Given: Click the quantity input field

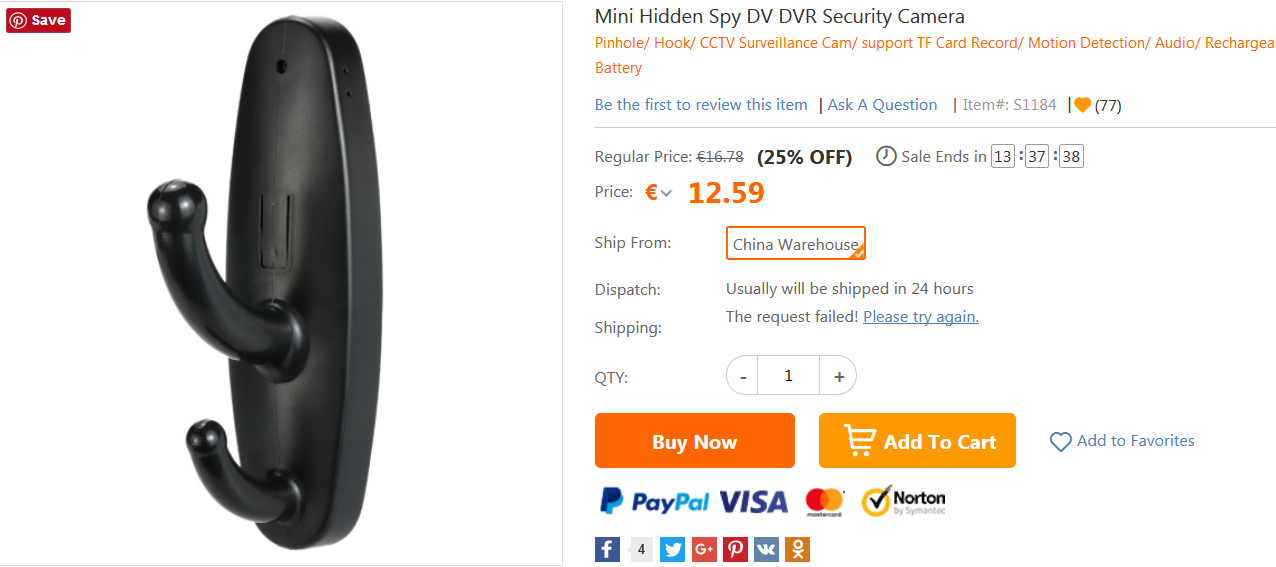Looking at the screenshot, I should (x=788, y=376).
